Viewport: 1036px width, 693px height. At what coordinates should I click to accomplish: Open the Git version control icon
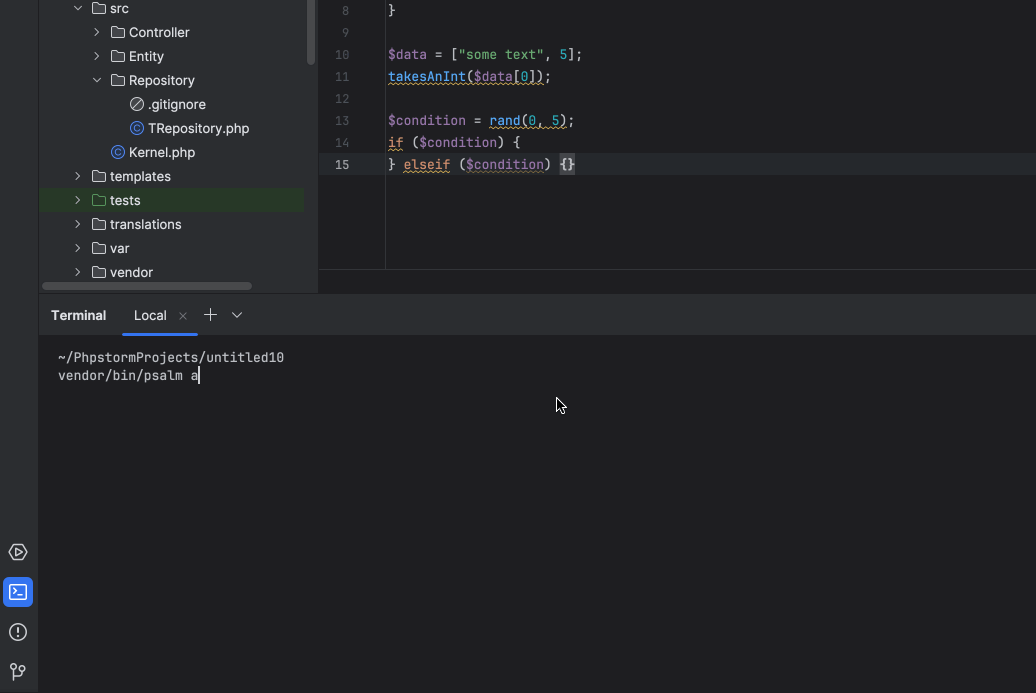[x=18, y=672]
